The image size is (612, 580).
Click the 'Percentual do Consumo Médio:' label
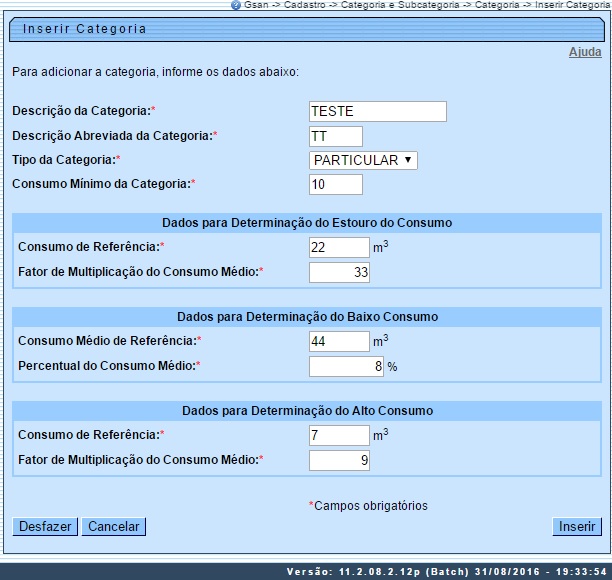(109, 366)
